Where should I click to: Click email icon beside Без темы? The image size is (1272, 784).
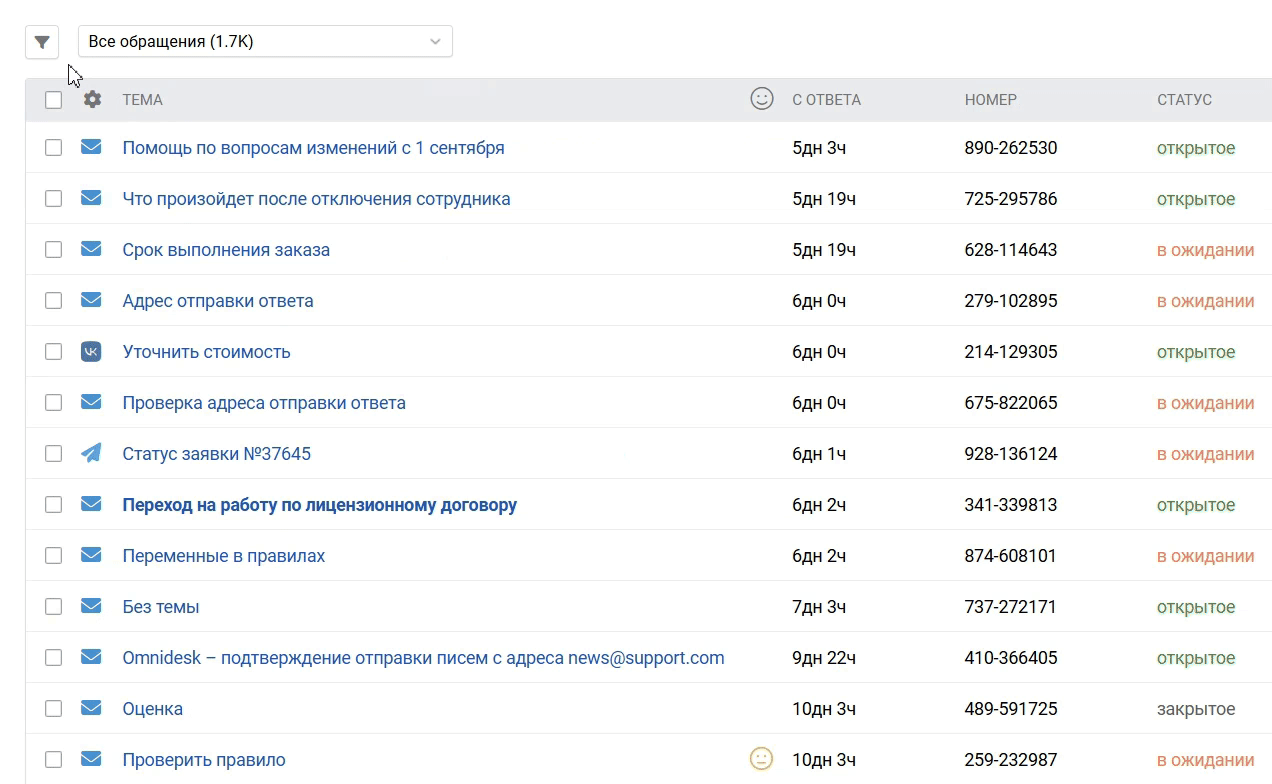91,607
